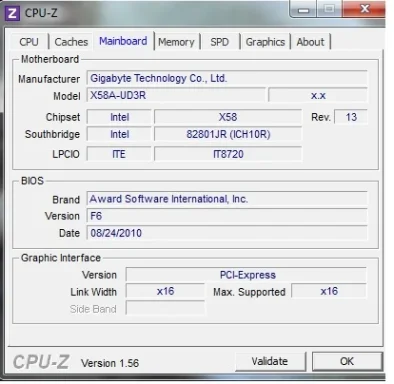Image resolution: width=394 pixels, height=384 pixels.
Task: Switch to the CPU tab
Action: tap(29, 42)
